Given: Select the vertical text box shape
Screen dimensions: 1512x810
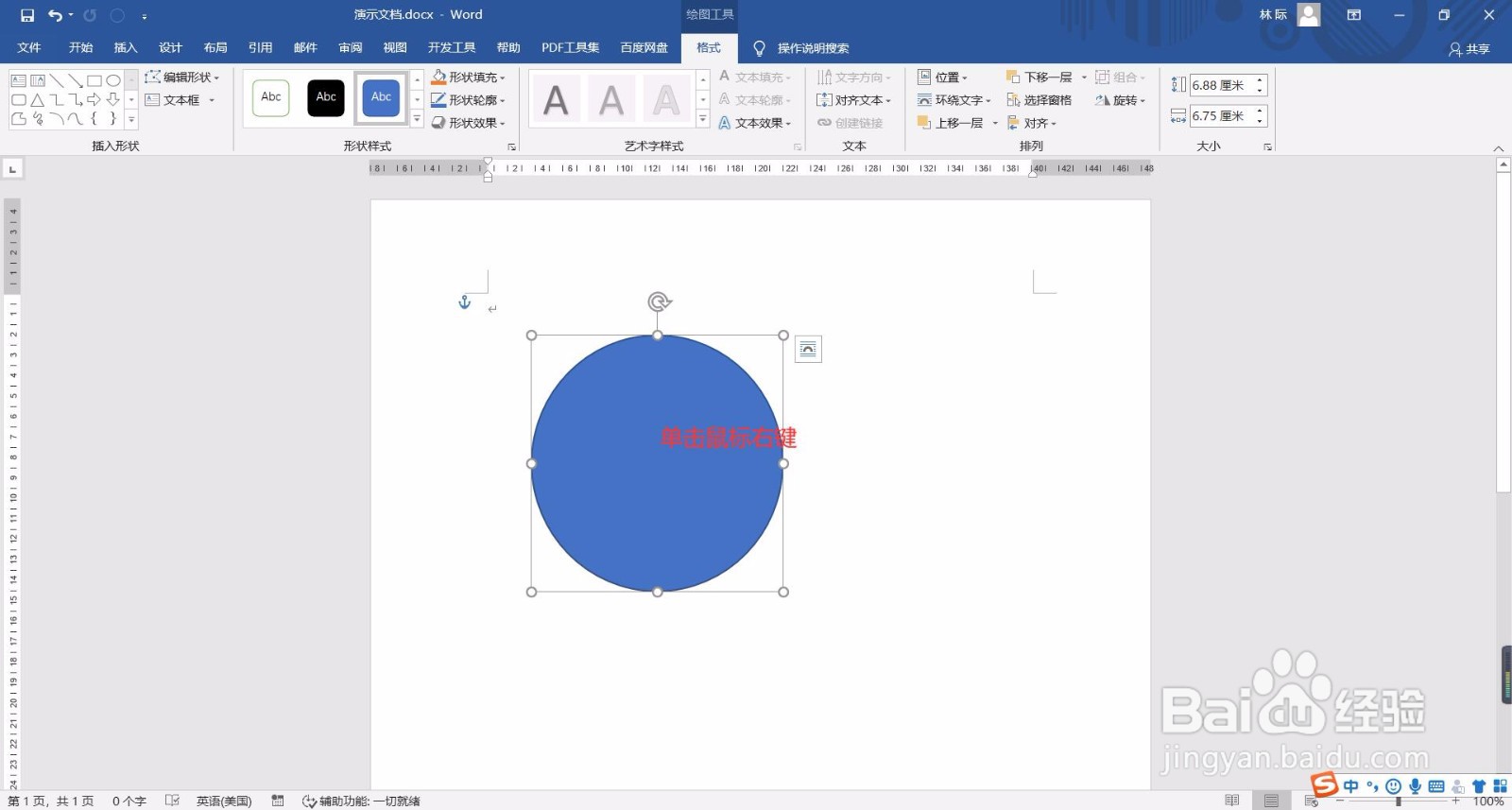Looking at the screenshot, I should coord(37,80).
